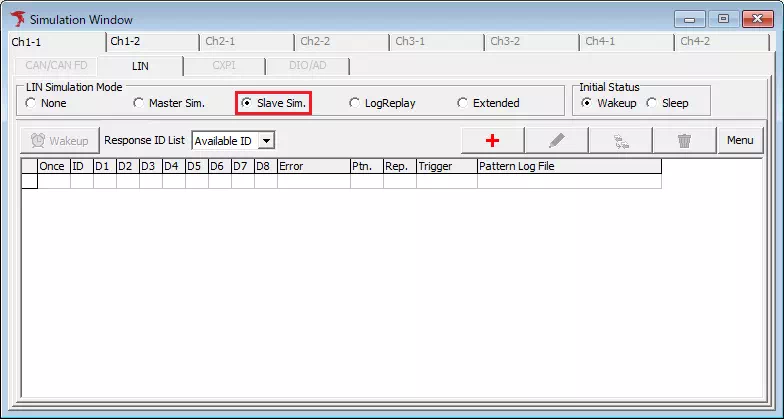Enable the Extended simulation mode
Image resolution: width=784 pixels, height=419 pixels.
(x=463, y=103)
